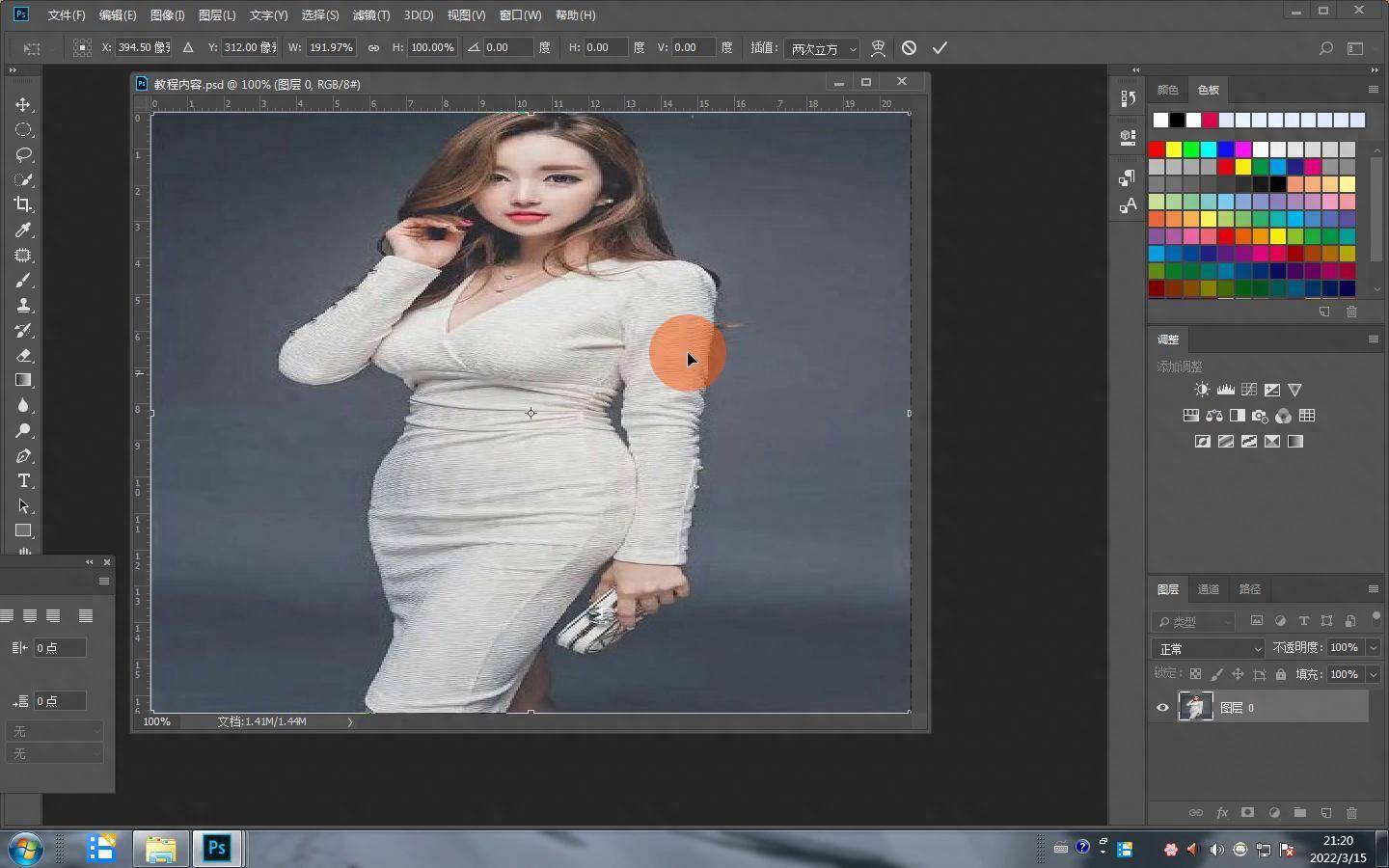Select the Clone Stamp tool
Viewport: 1389px width, 868px height.
pos(23,305)
